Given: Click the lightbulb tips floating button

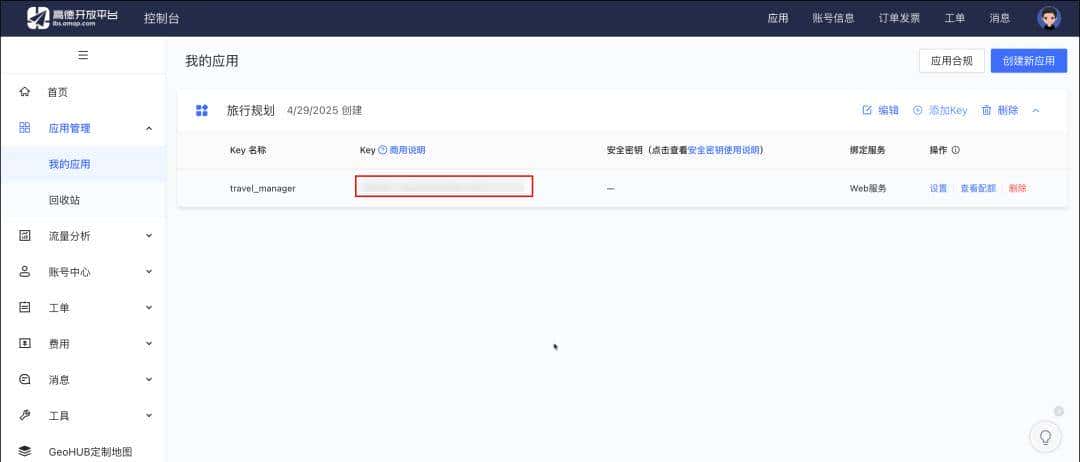Looking at the screenshot, I should point(1046,437).
